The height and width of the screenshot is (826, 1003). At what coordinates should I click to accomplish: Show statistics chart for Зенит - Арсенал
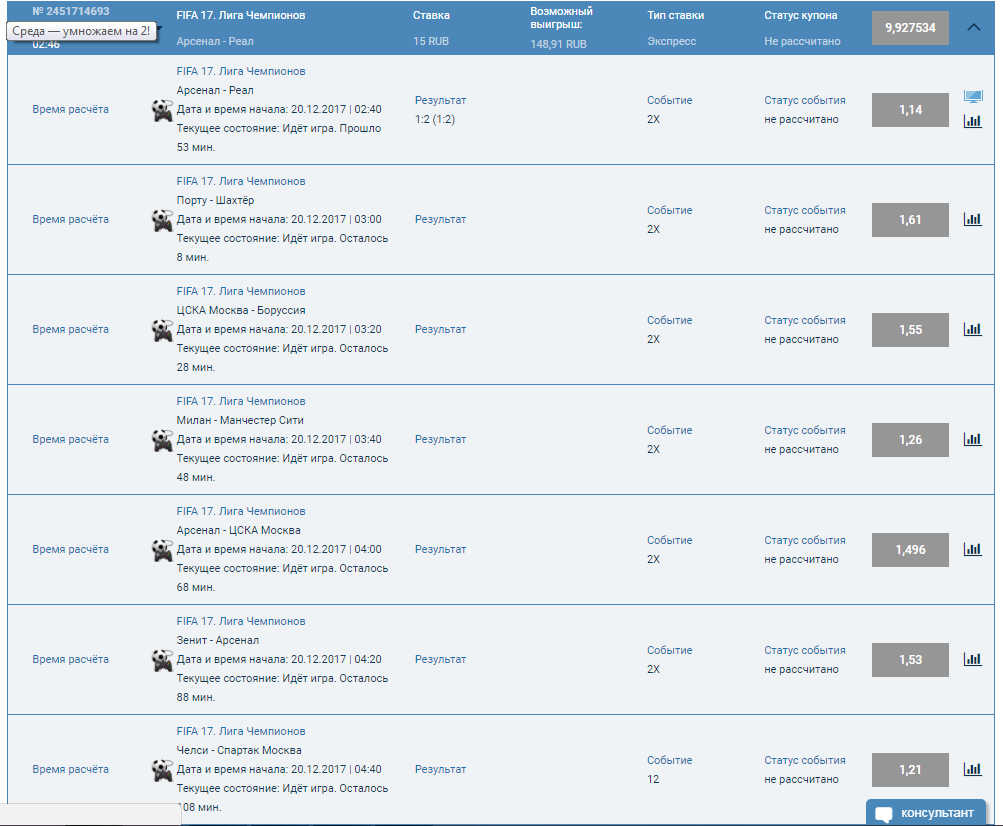pos(972,659)
